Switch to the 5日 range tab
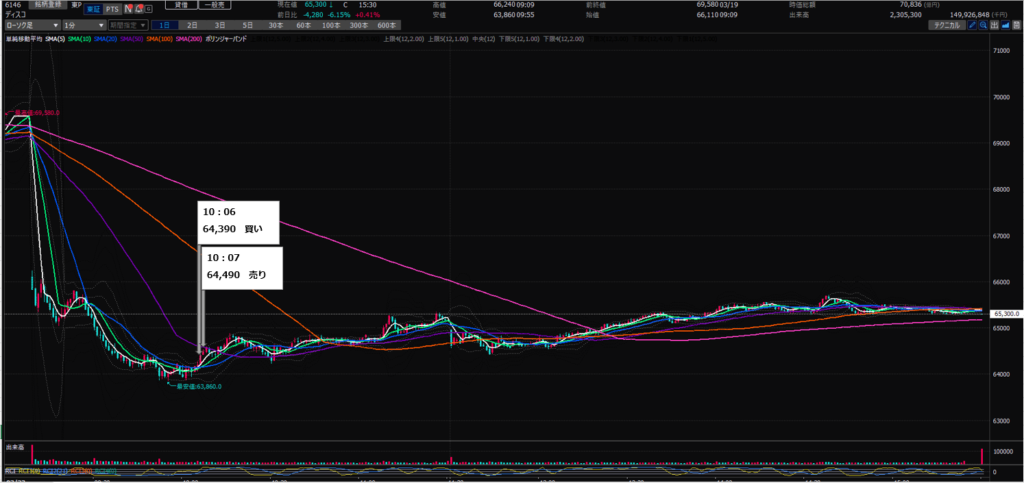 [247, 24]
